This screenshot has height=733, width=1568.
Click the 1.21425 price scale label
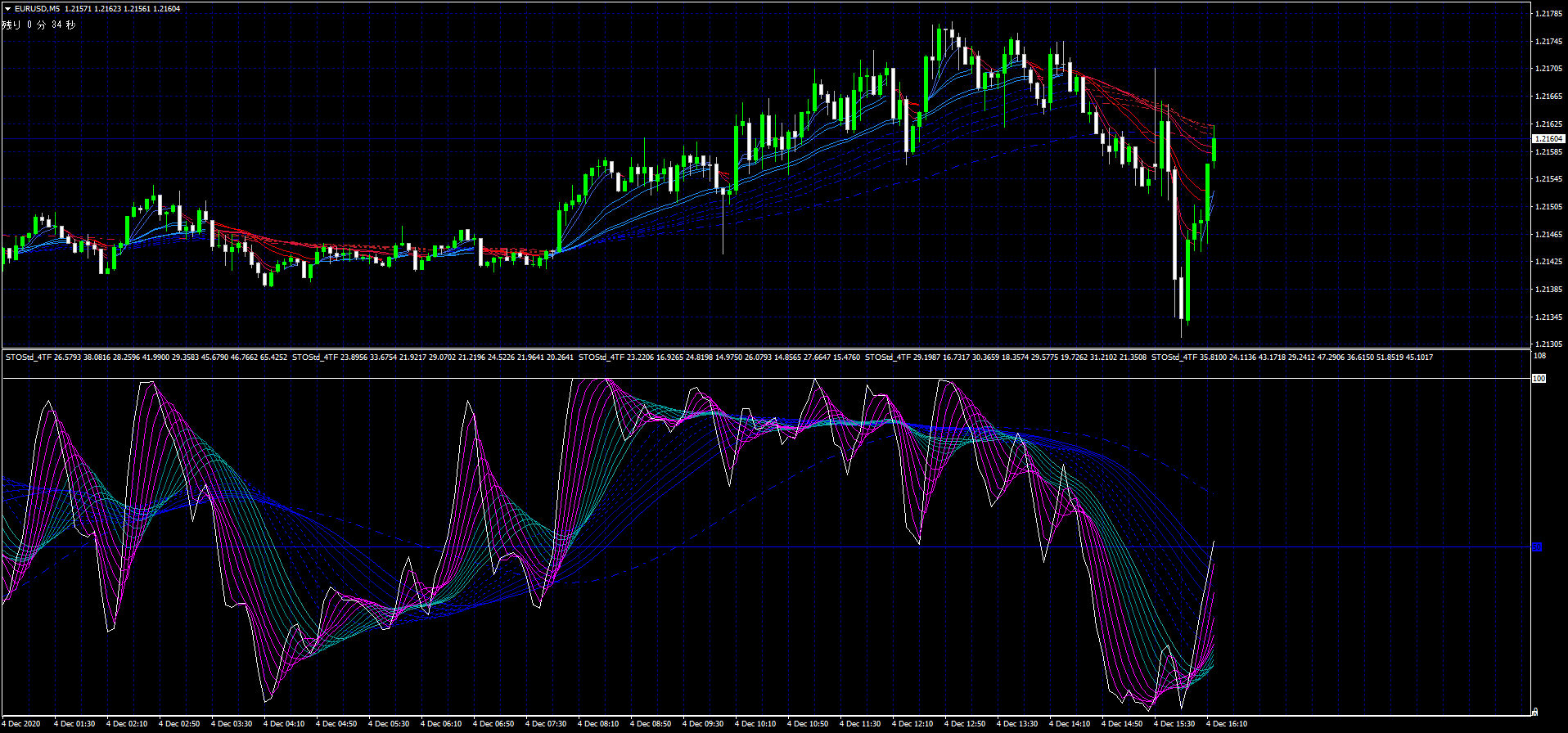tap(1549, 262)
